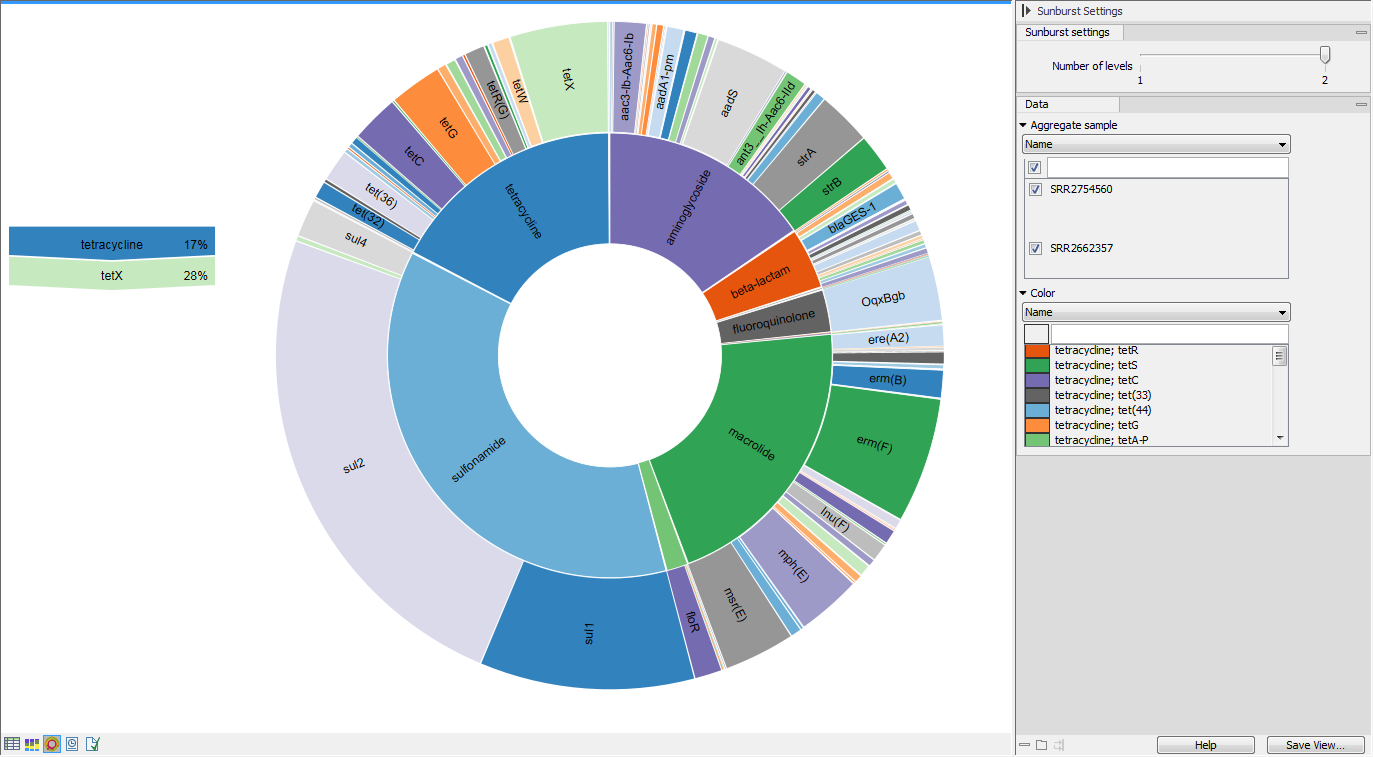Minimize the Data settings group
Viewport: 1373px width, 757px height.
point(1361,105)
